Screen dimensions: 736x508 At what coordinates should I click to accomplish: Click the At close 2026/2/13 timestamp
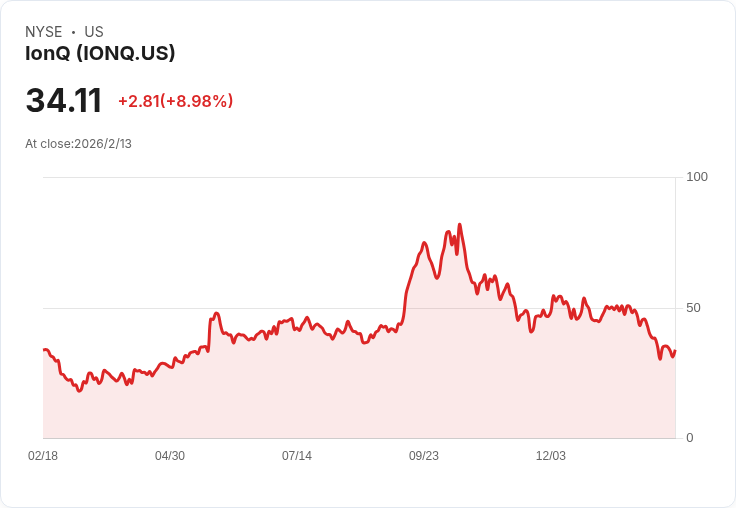point(78,144)
